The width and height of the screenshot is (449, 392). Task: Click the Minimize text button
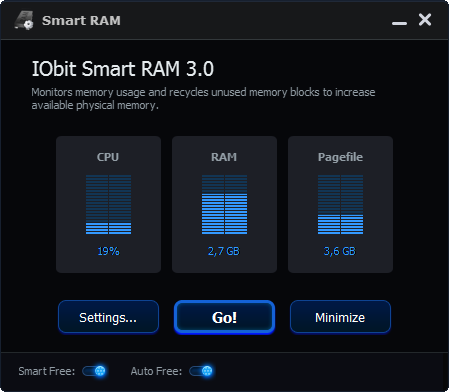tap(340, 317)
